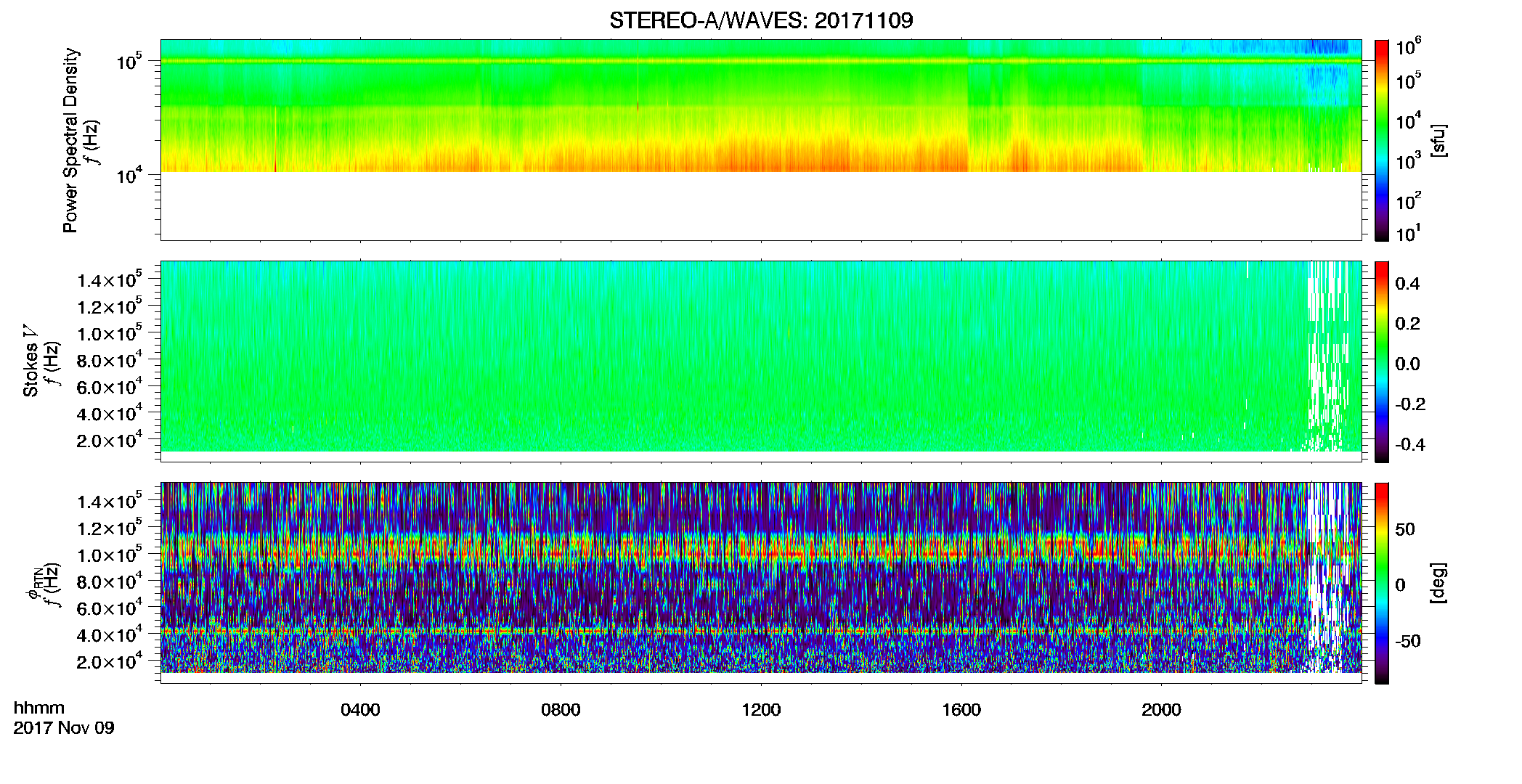Screen dimensions: 1522x784
Task: Click the 0400 time axis label
Action: pyautogui.click(x=360, y=710)
